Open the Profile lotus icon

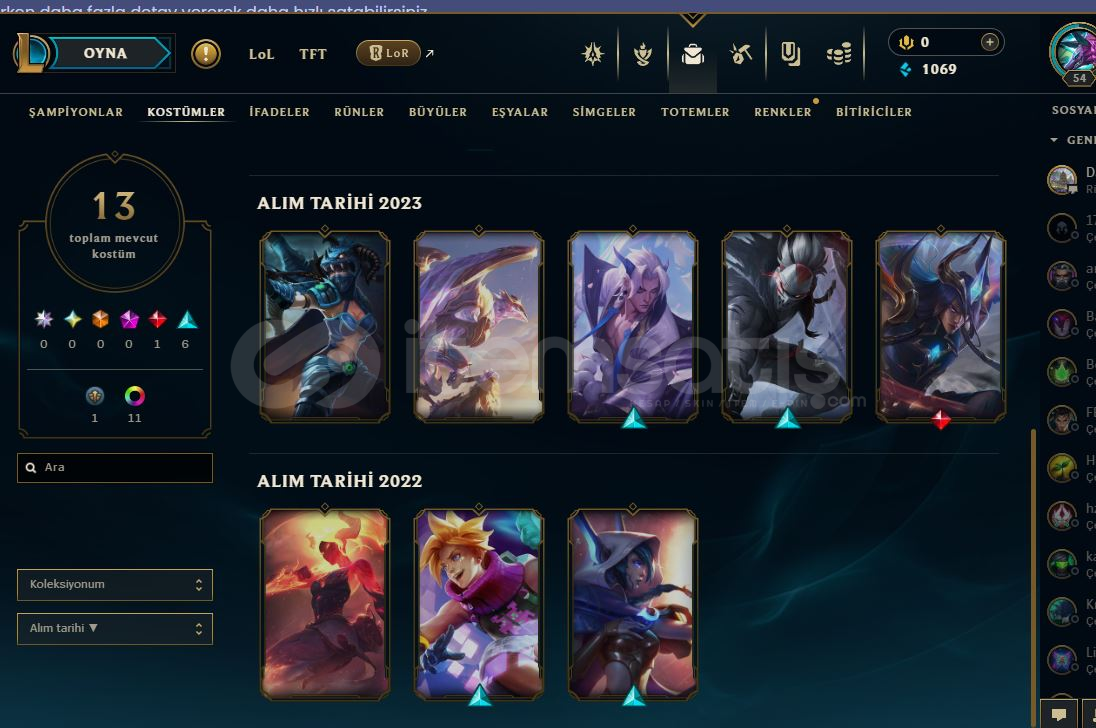[x=642, y=54]
